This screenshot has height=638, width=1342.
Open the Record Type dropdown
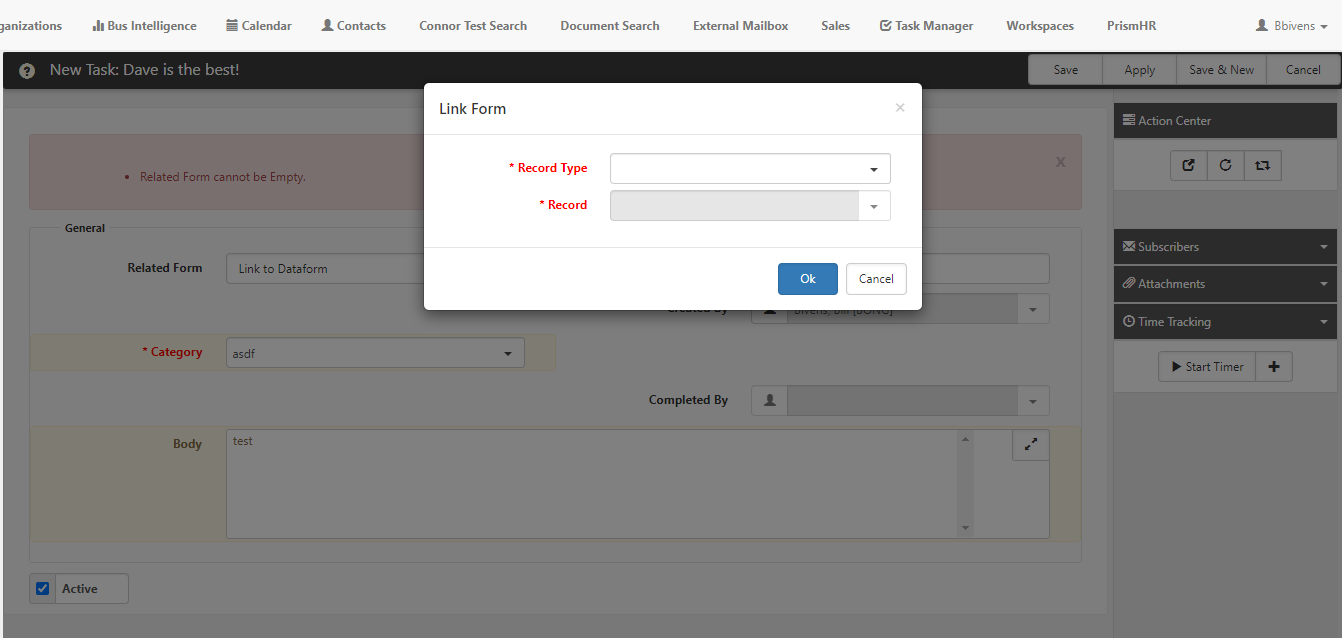tap(750, 169)
